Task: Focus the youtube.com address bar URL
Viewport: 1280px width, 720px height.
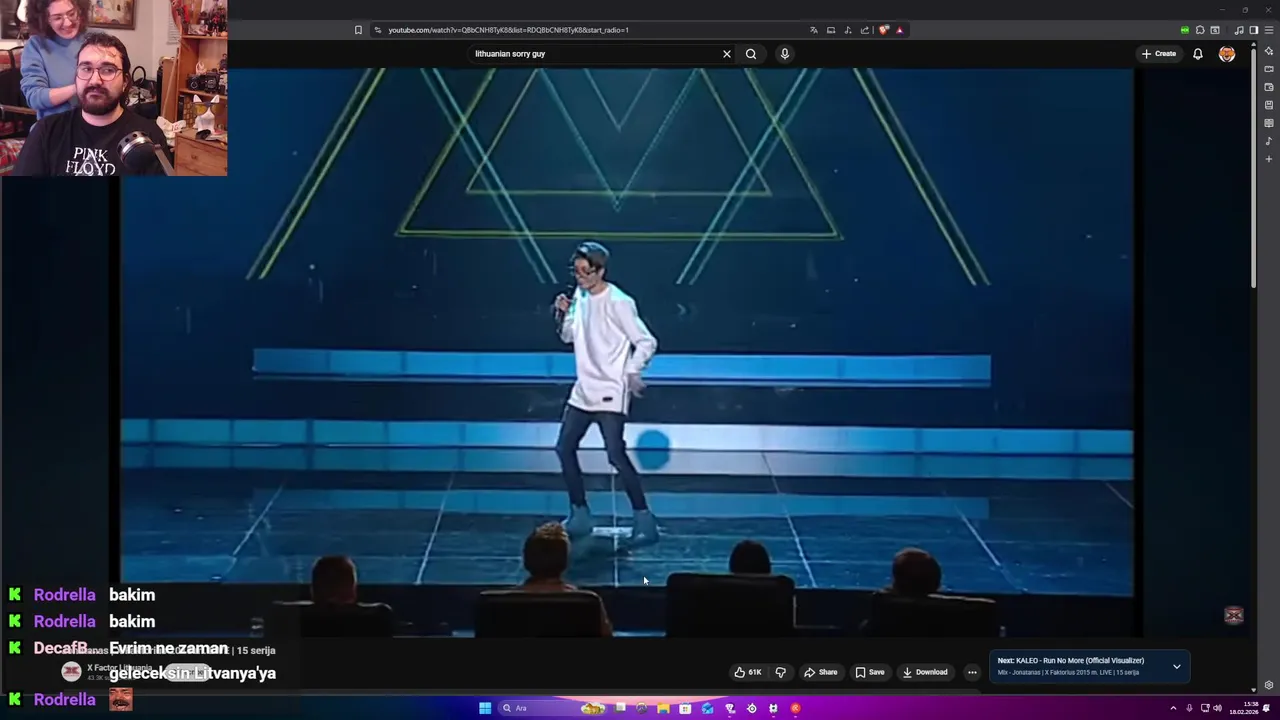Action: (508, 30)
